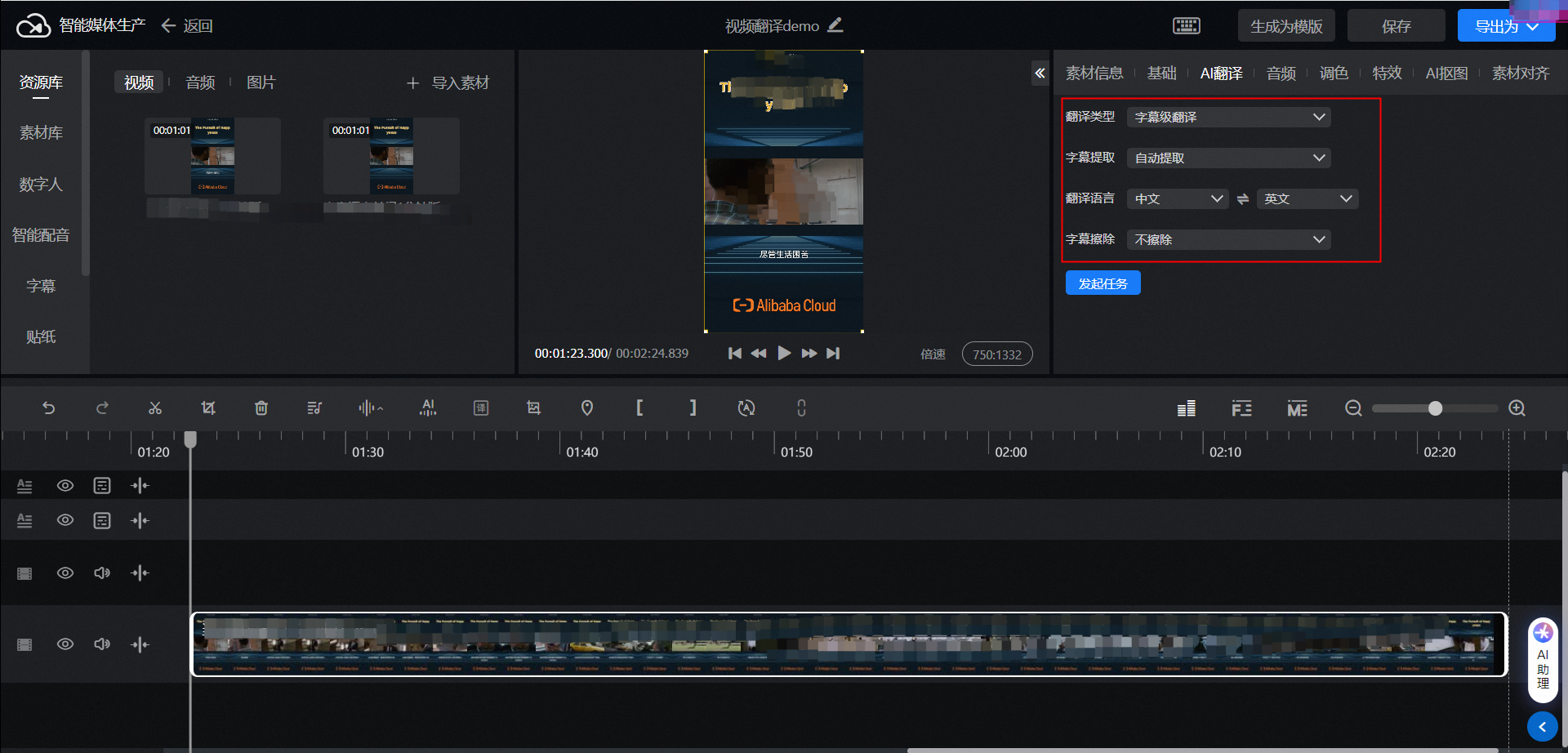Click the FE timeline toolbar icon
The image size is (1568, 753).
tap(1241, 408)
